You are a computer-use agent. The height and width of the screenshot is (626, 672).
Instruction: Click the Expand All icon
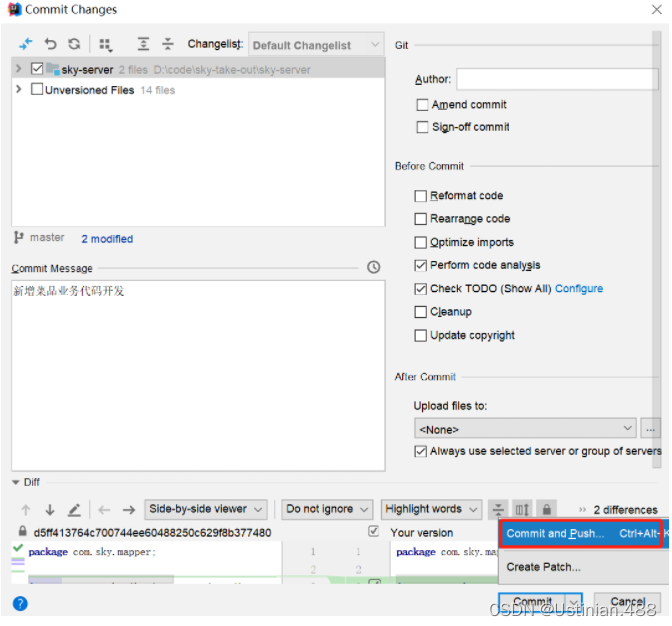point(143,44)
